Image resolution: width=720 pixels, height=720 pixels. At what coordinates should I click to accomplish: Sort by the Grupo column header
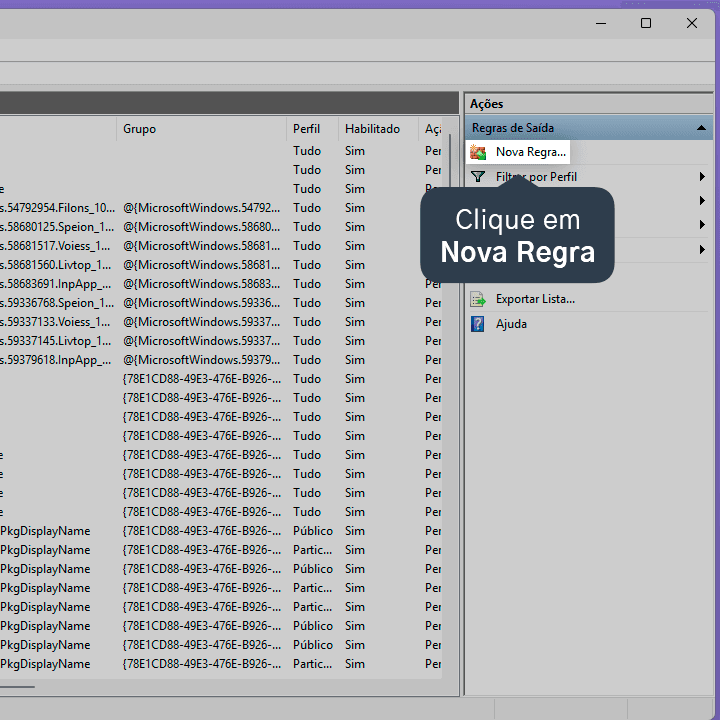(139, 129)
